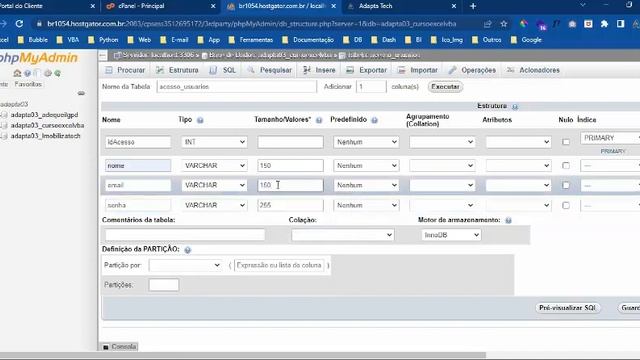Open Predefinido dropdown for email row
The width and height of the screenshot is (640, 360).
[x=366, y=185]
